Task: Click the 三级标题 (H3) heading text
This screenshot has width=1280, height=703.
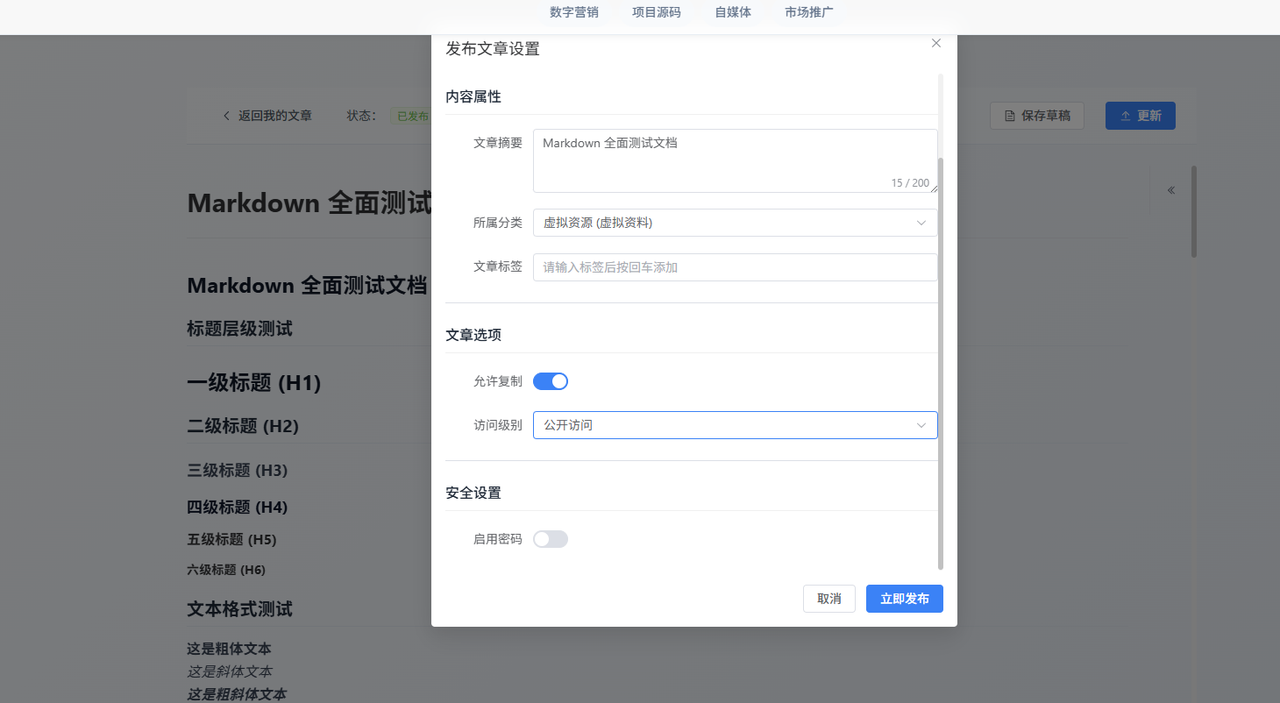Action: 237,470
